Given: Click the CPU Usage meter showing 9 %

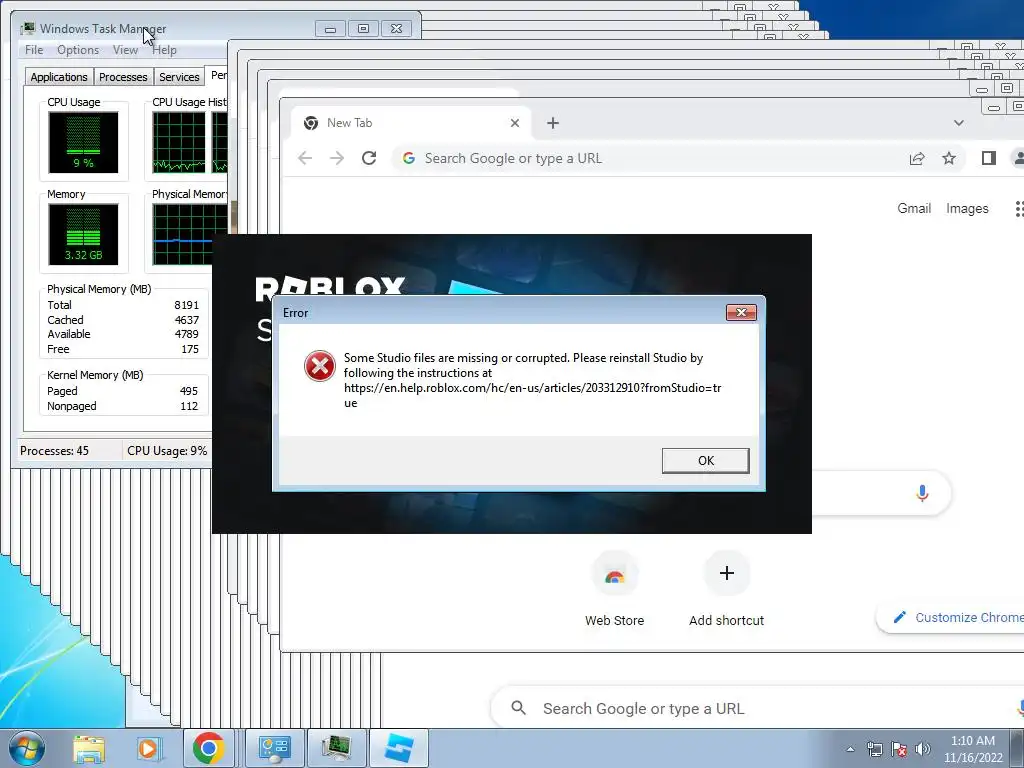Looking at the screenshot, I should pyautogui.click(x=84, y=142).
